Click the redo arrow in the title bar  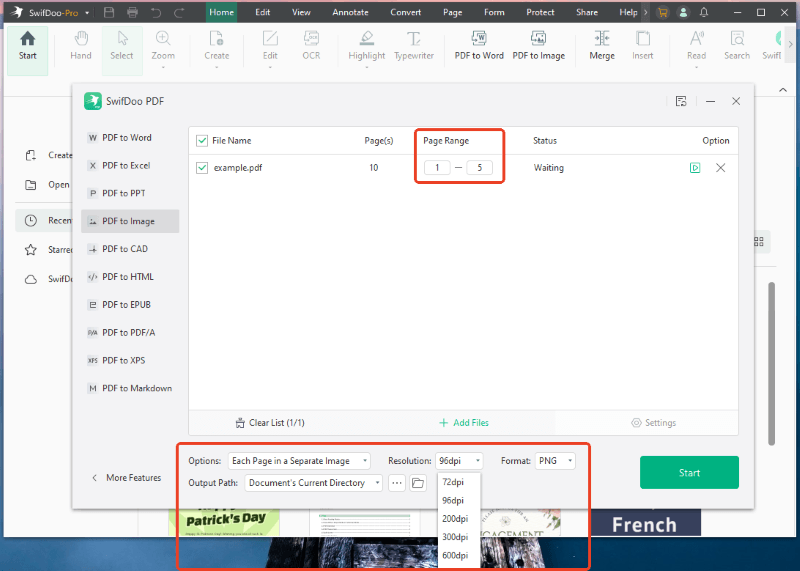click(179, 12)
